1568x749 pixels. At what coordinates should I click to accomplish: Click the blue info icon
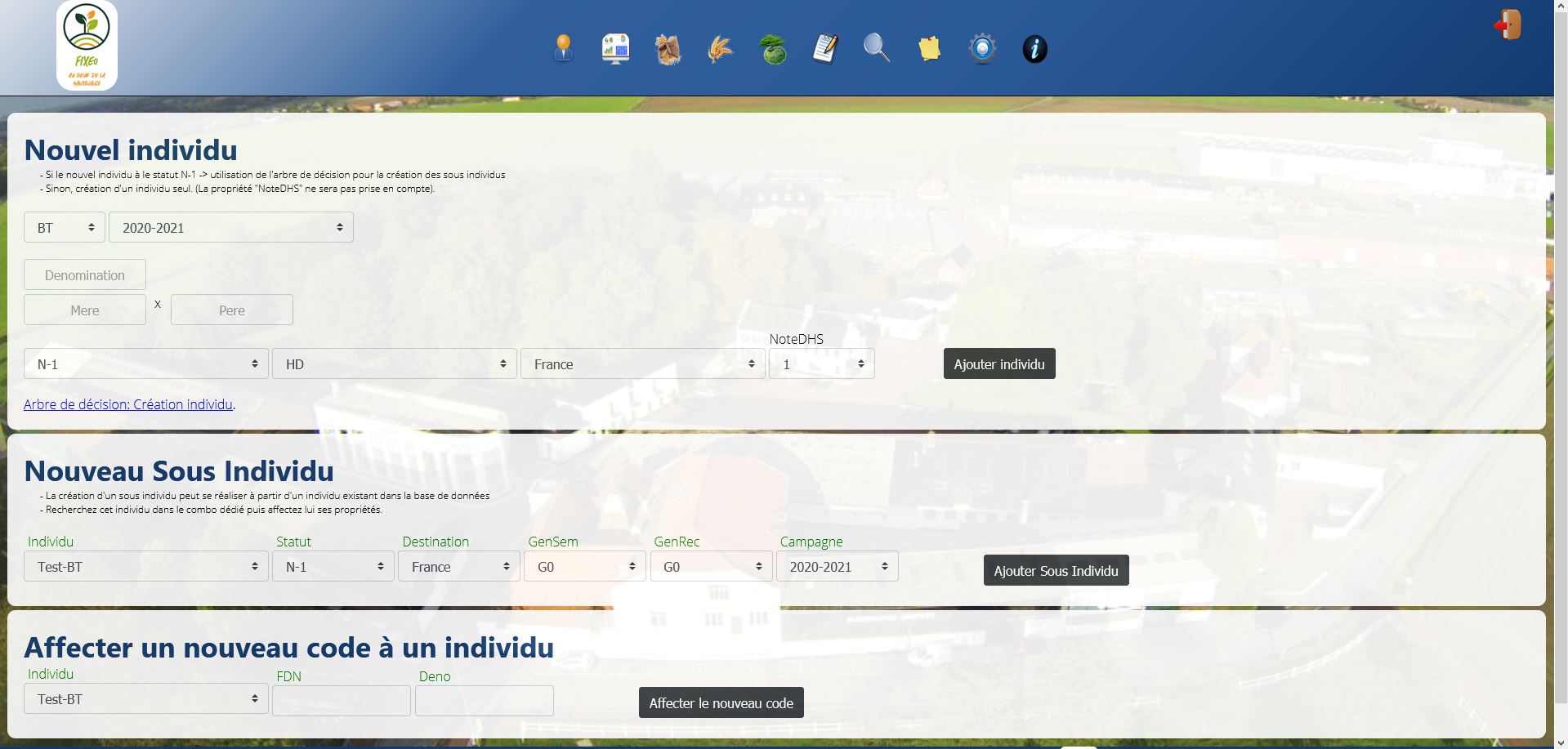coord(1034,49)
